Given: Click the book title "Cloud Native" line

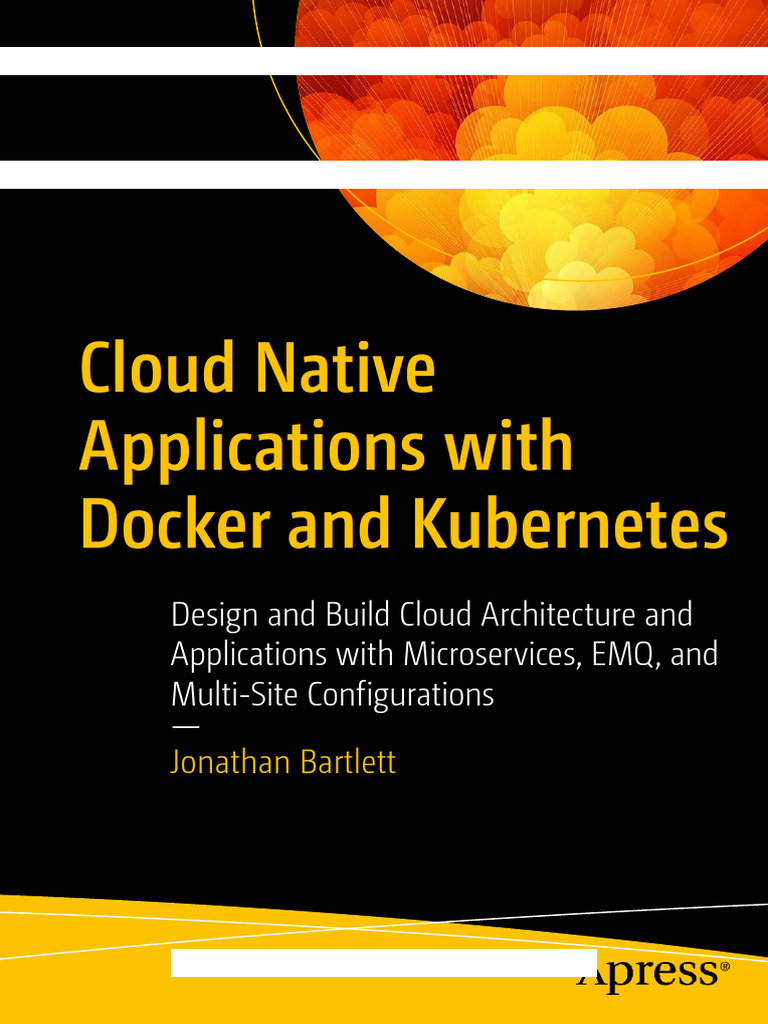Looking at the screenshot, I should [257, 366].
